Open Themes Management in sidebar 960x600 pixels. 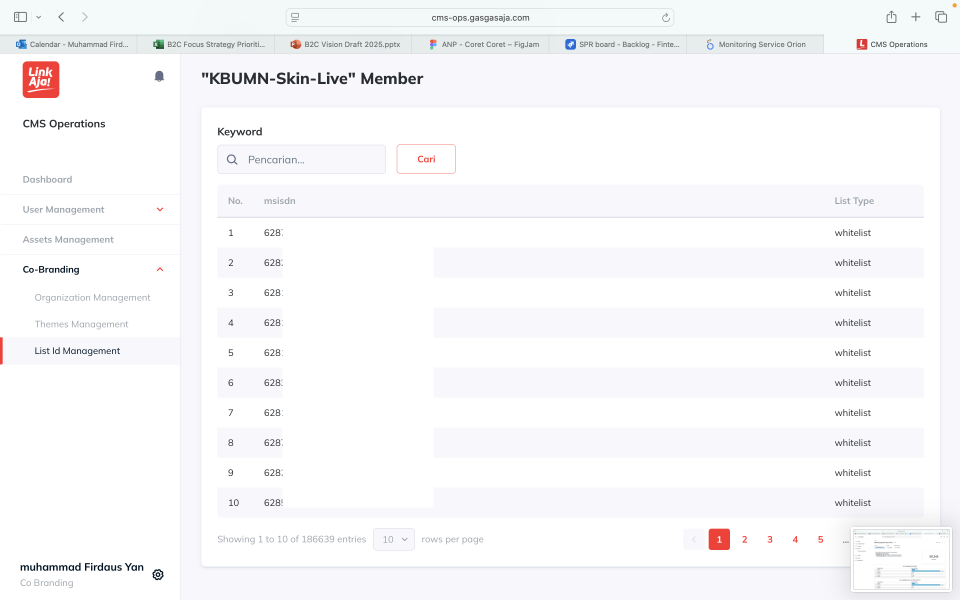pyautogui.click(x=81, y=324)
